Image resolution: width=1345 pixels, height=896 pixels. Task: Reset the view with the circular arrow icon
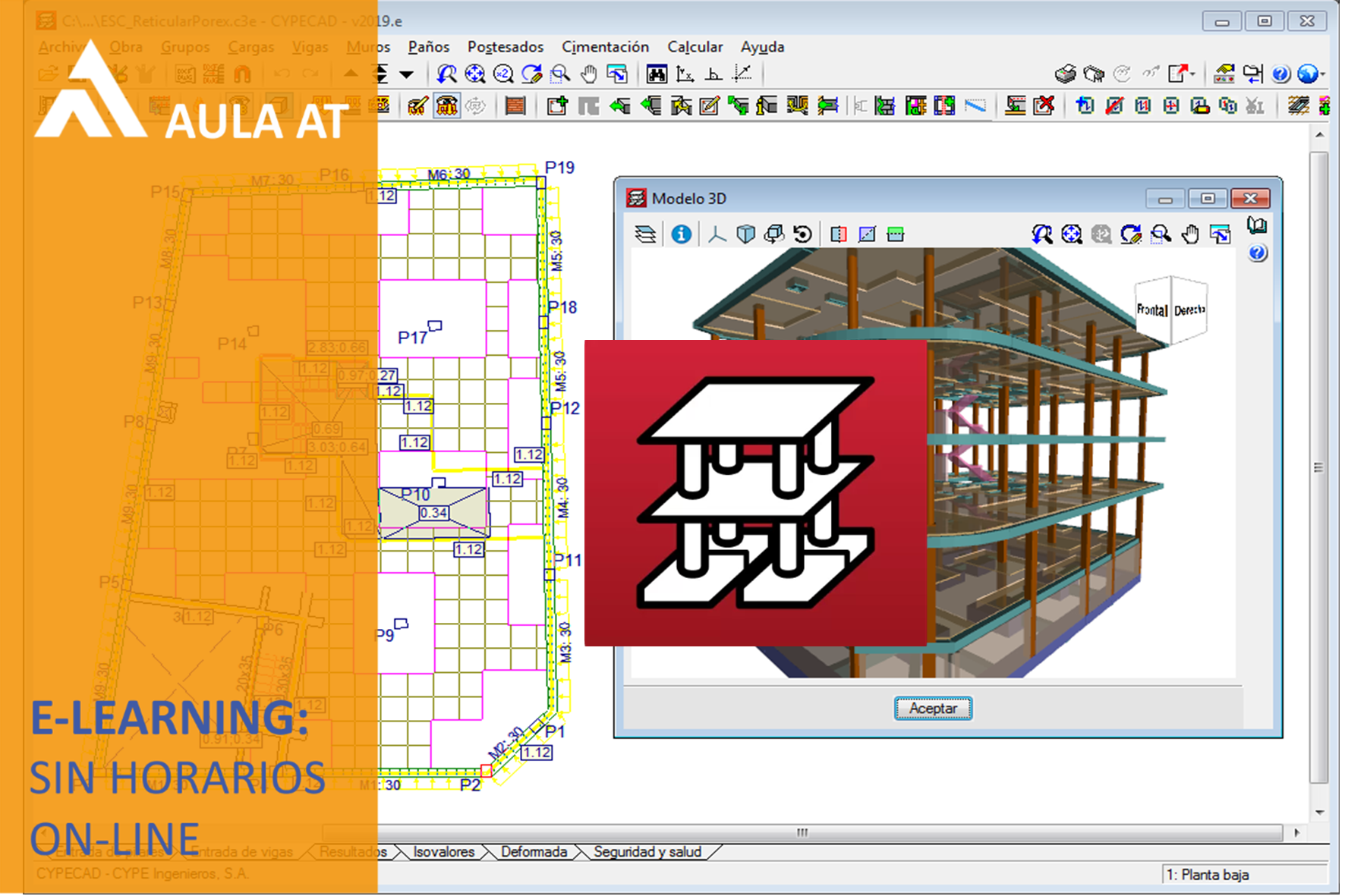802,234
